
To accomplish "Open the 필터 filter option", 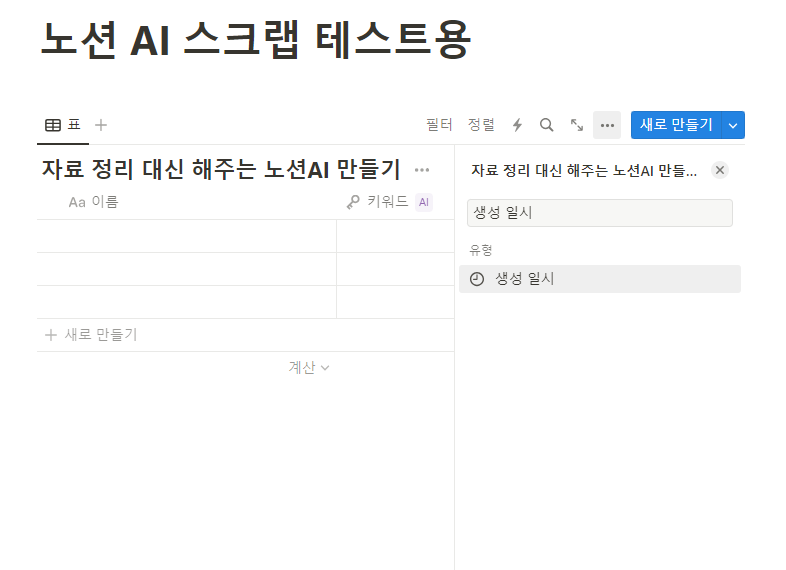I will coord(439,125).
